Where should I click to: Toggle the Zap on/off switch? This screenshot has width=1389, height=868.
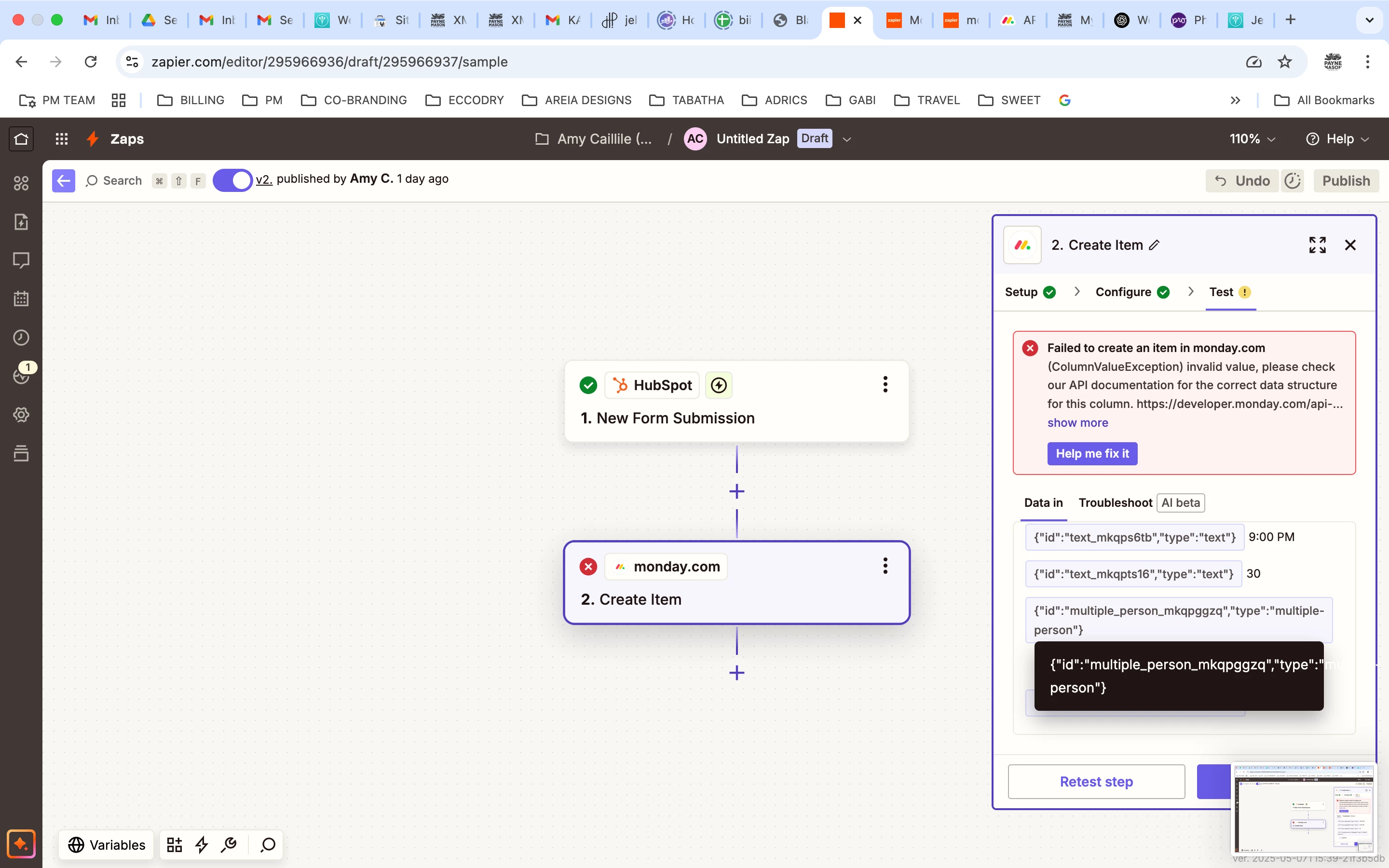(x=232, y=181)
